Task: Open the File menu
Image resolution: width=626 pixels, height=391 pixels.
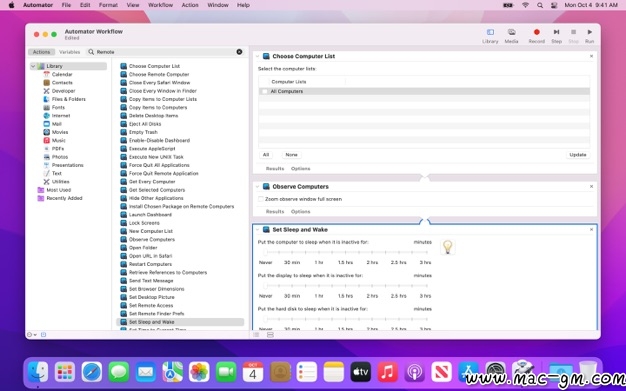Action: (66, 5)
